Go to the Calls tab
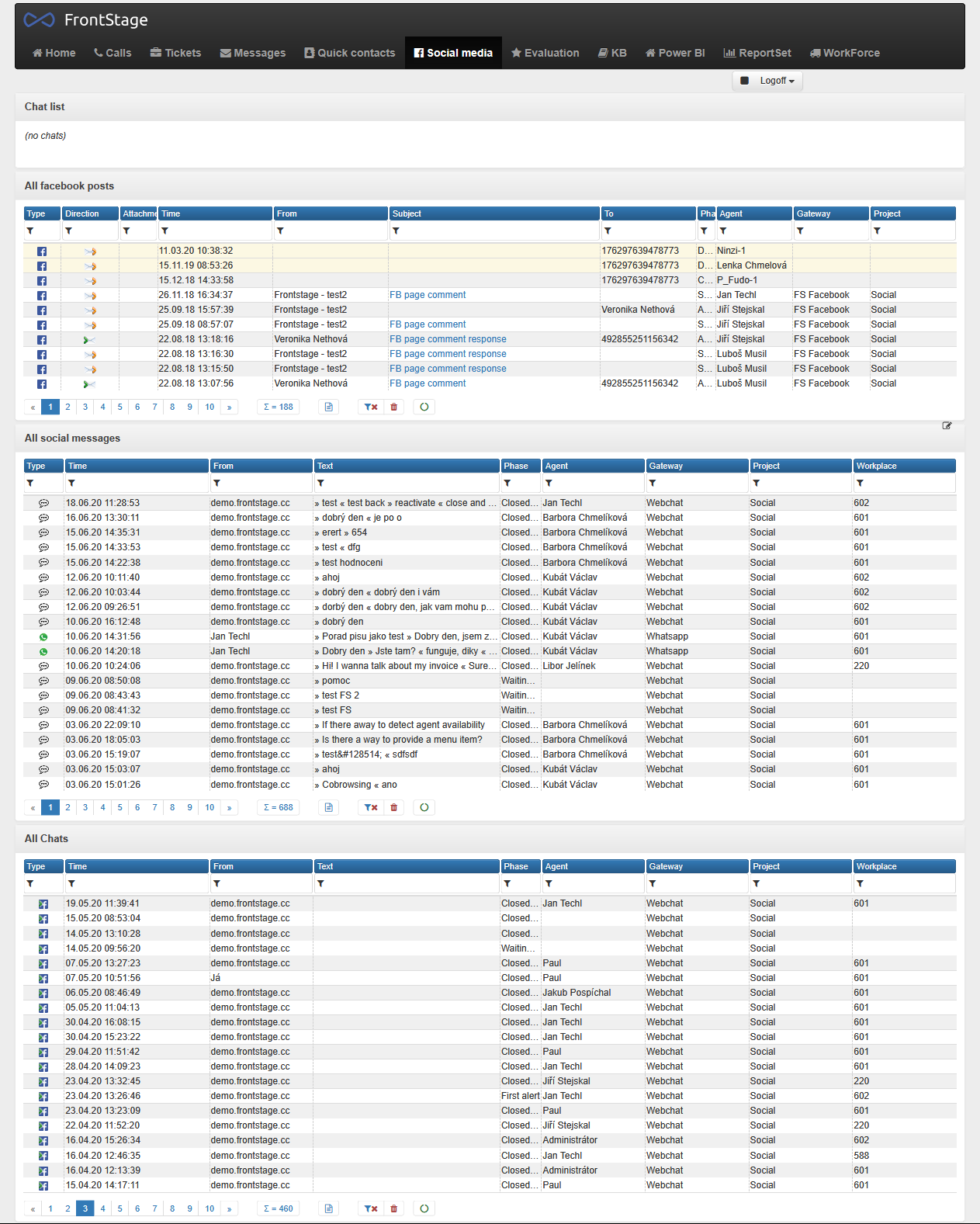This screenshot has height=1224, width=980. [113, 53]
